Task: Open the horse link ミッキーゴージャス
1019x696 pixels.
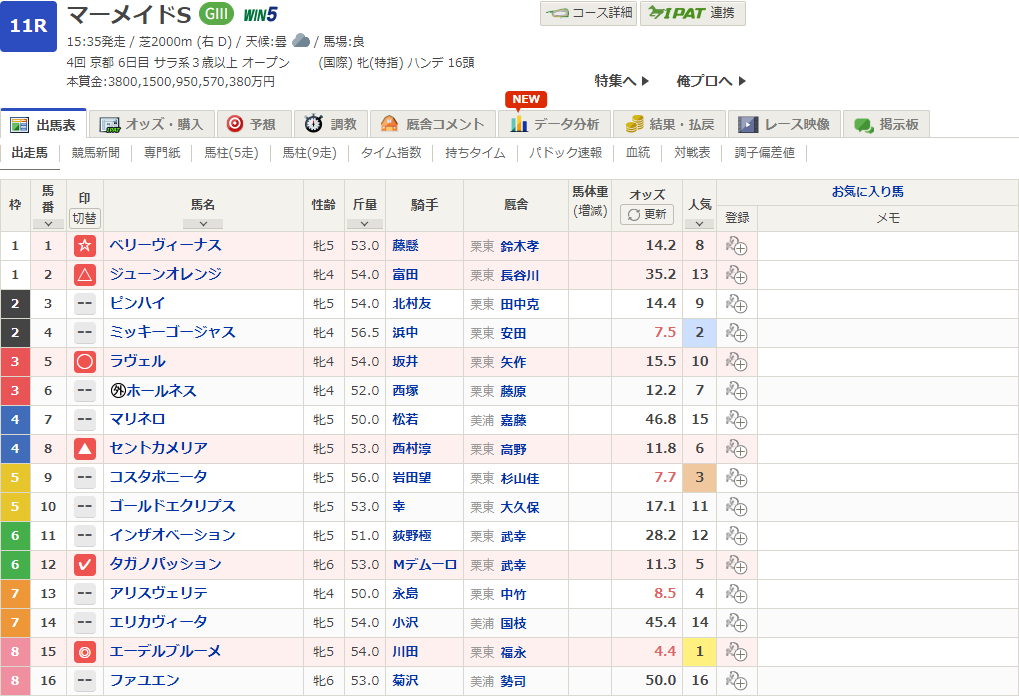Action: (x=172, y=333)
